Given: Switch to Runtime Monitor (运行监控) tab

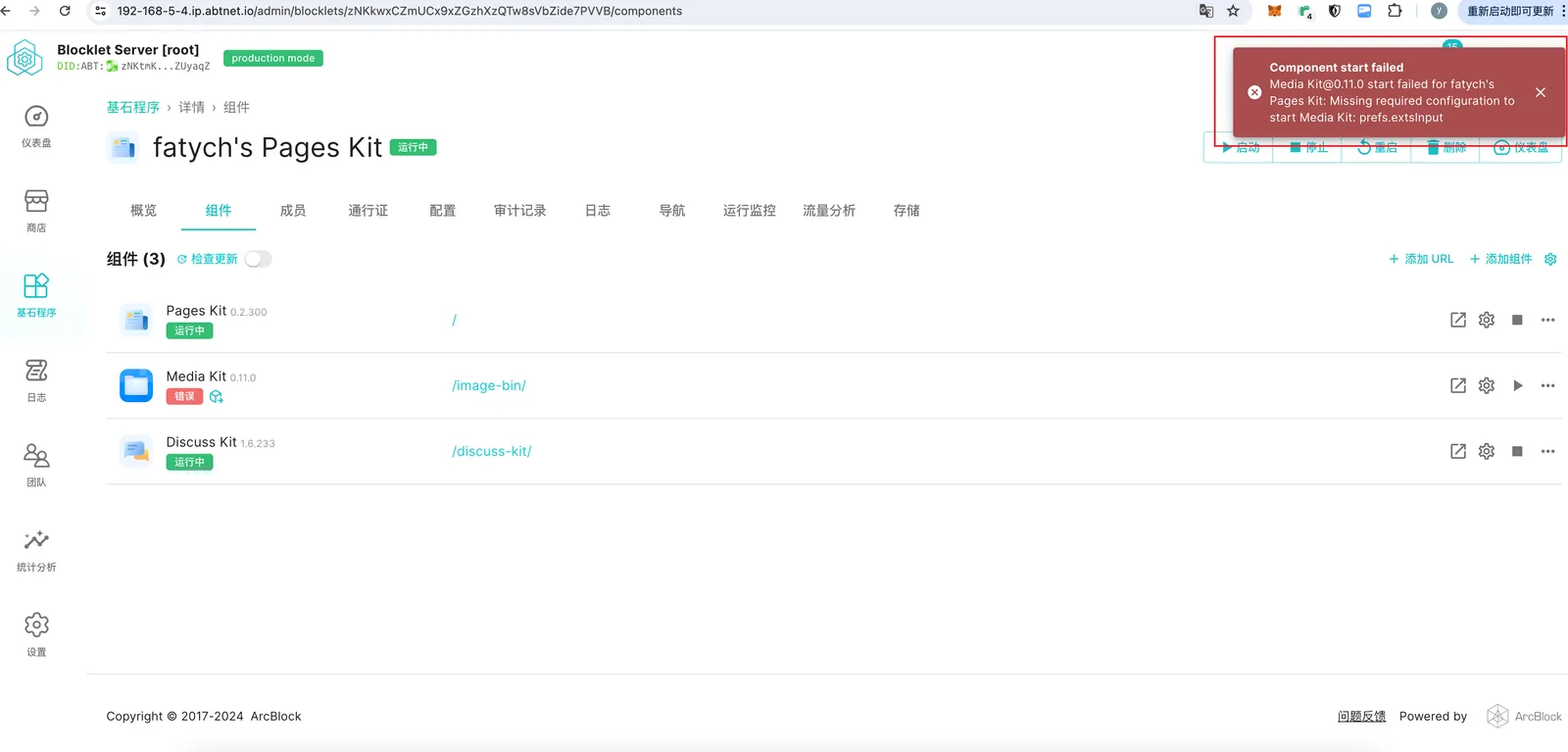Looking at the screenshot, I should [750, 211].
